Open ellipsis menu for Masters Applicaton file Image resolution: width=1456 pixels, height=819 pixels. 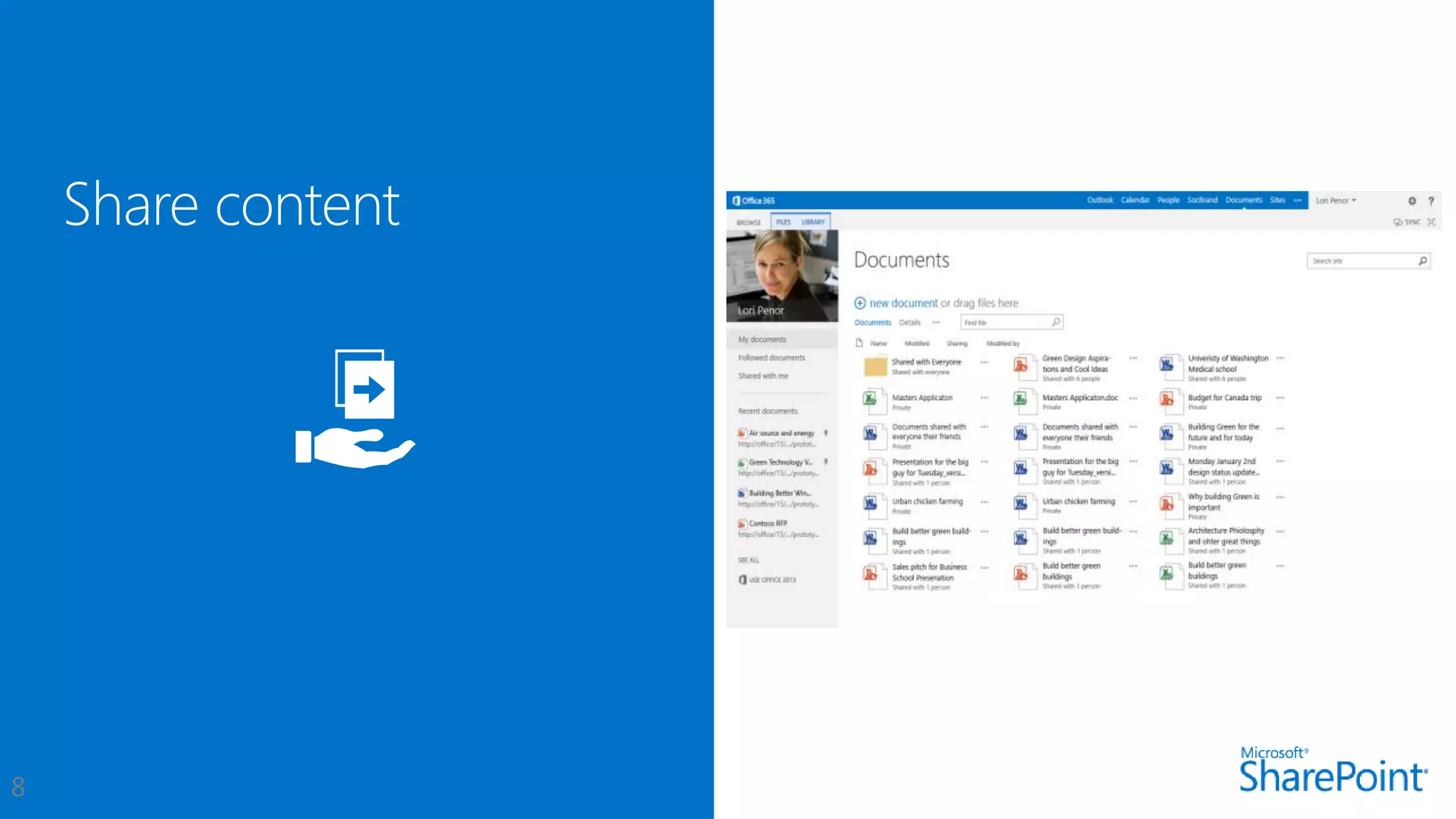[x=985, y=398]
